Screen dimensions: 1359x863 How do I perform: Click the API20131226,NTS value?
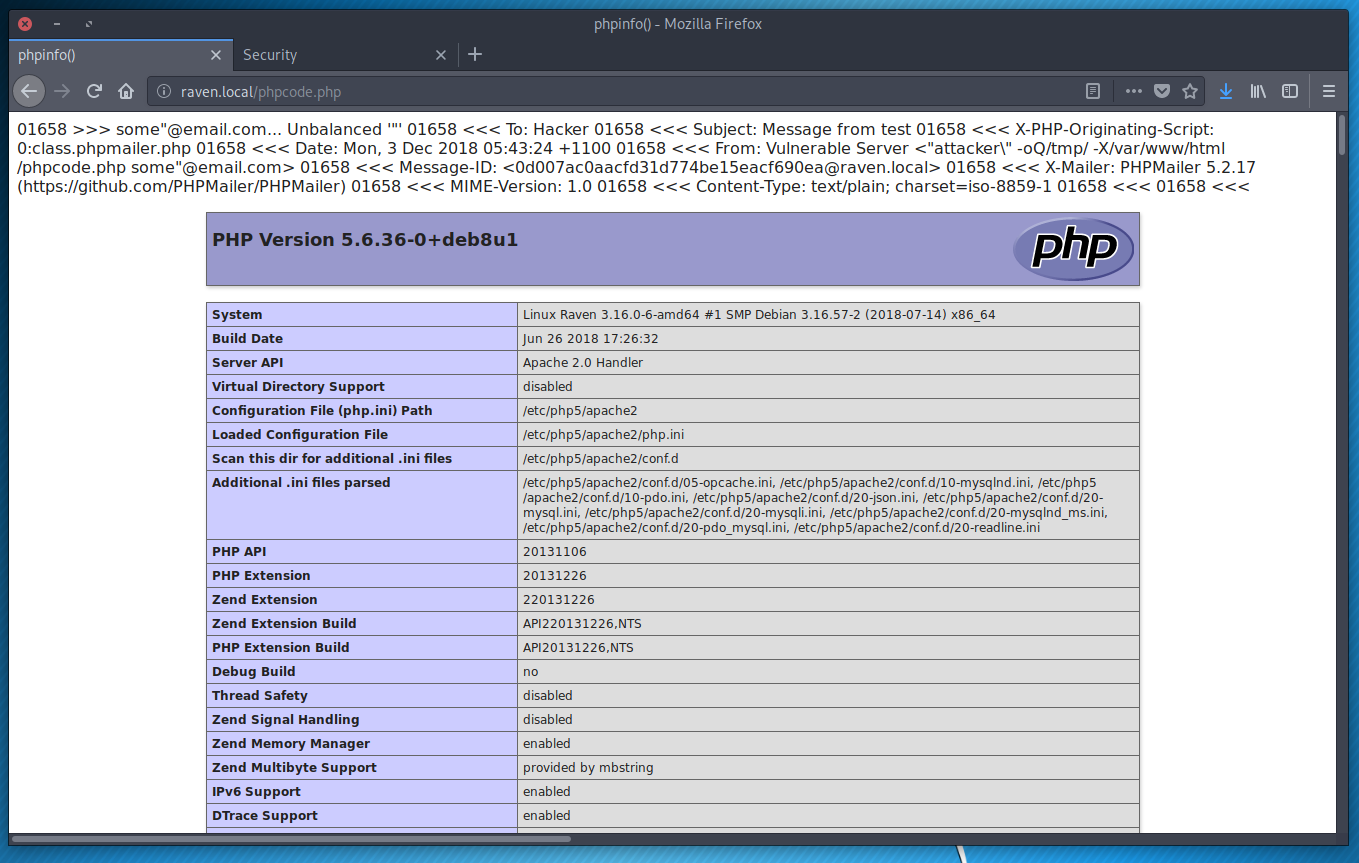pos(578,648)
